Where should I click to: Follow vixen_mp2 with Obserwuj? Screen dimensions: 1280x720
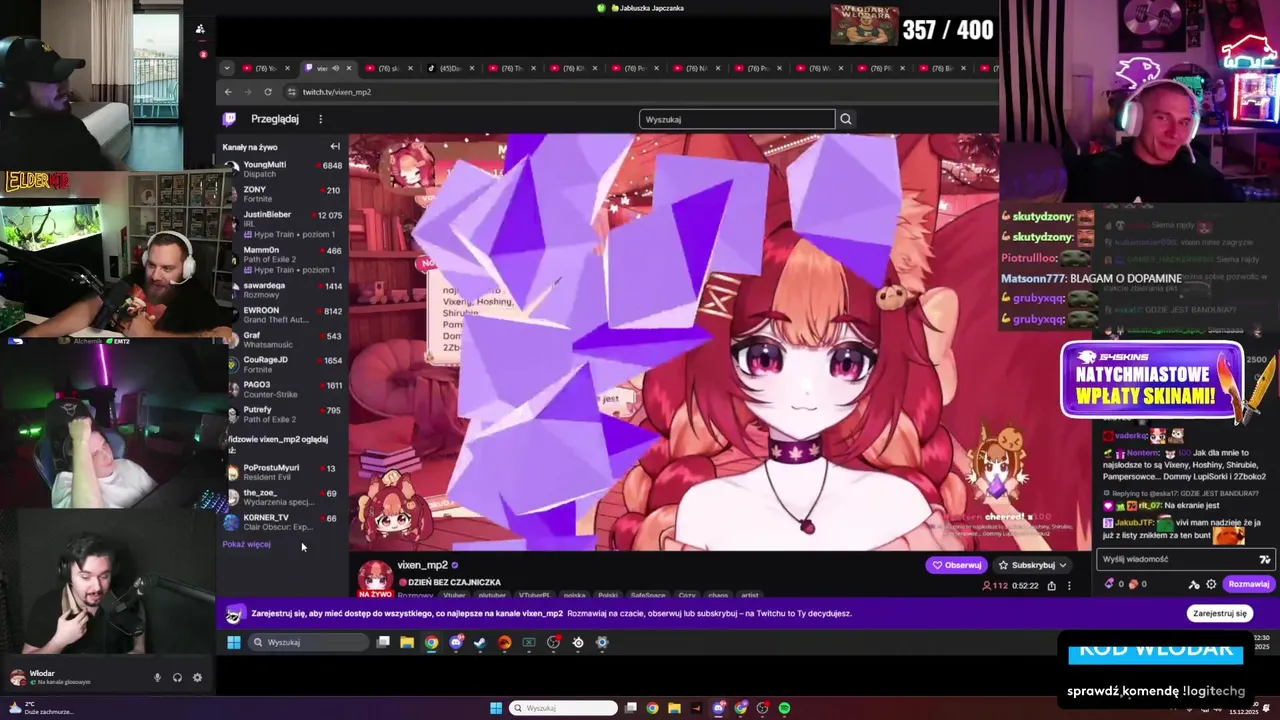click(x=957, y=565)
